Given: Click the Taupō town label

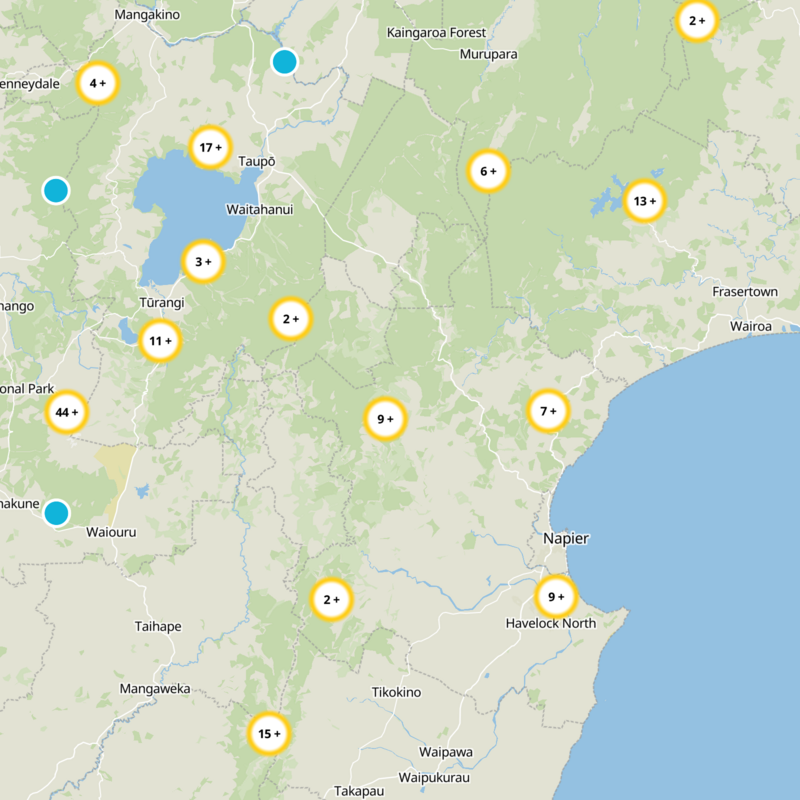Looking at the screenshot, I should [x=257, y=161].
